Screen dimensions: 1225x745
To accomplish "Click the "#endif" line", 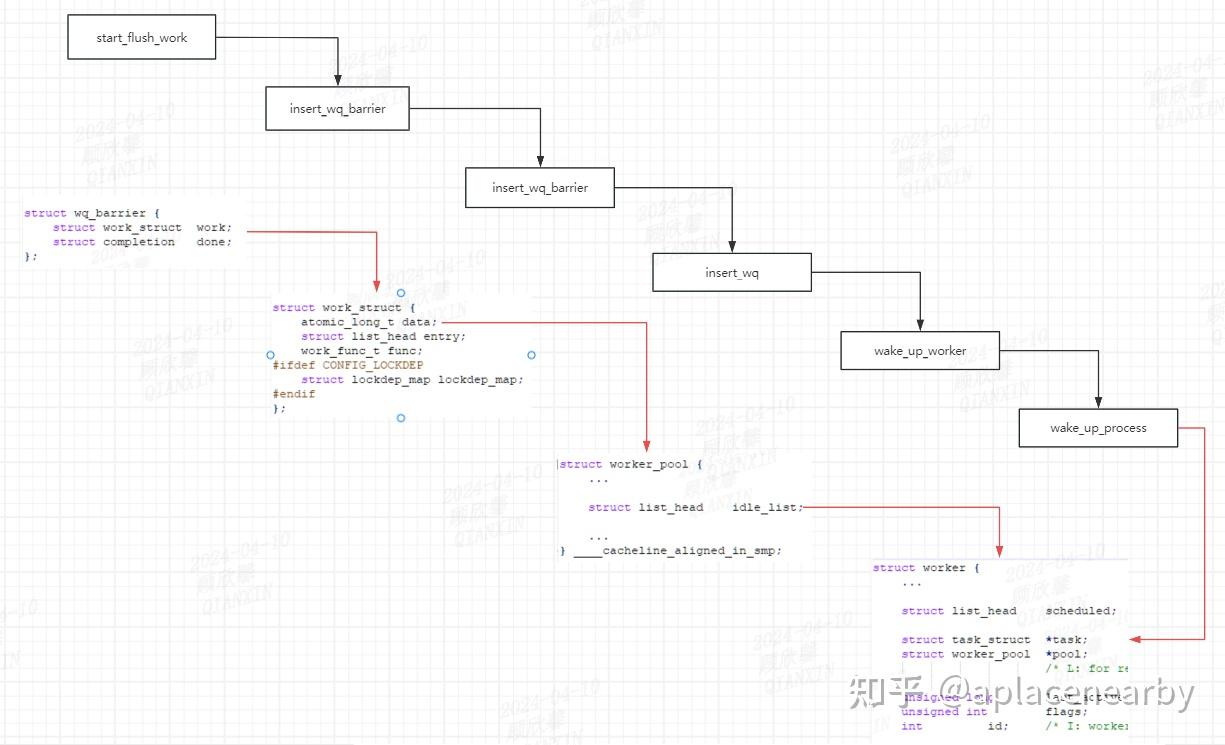I will pyautogui.click(x=293, y=394).
